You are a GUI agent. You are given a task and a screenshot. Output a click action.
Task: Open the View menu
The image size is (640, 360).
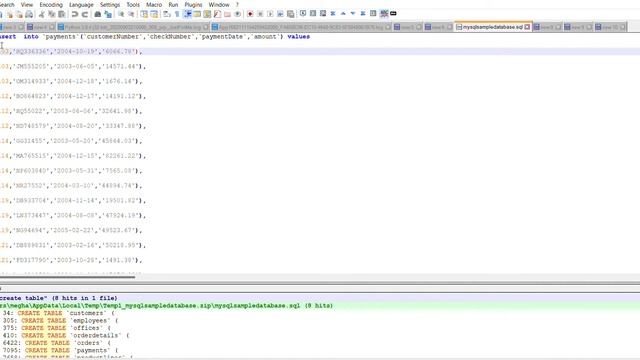[27, 4]
